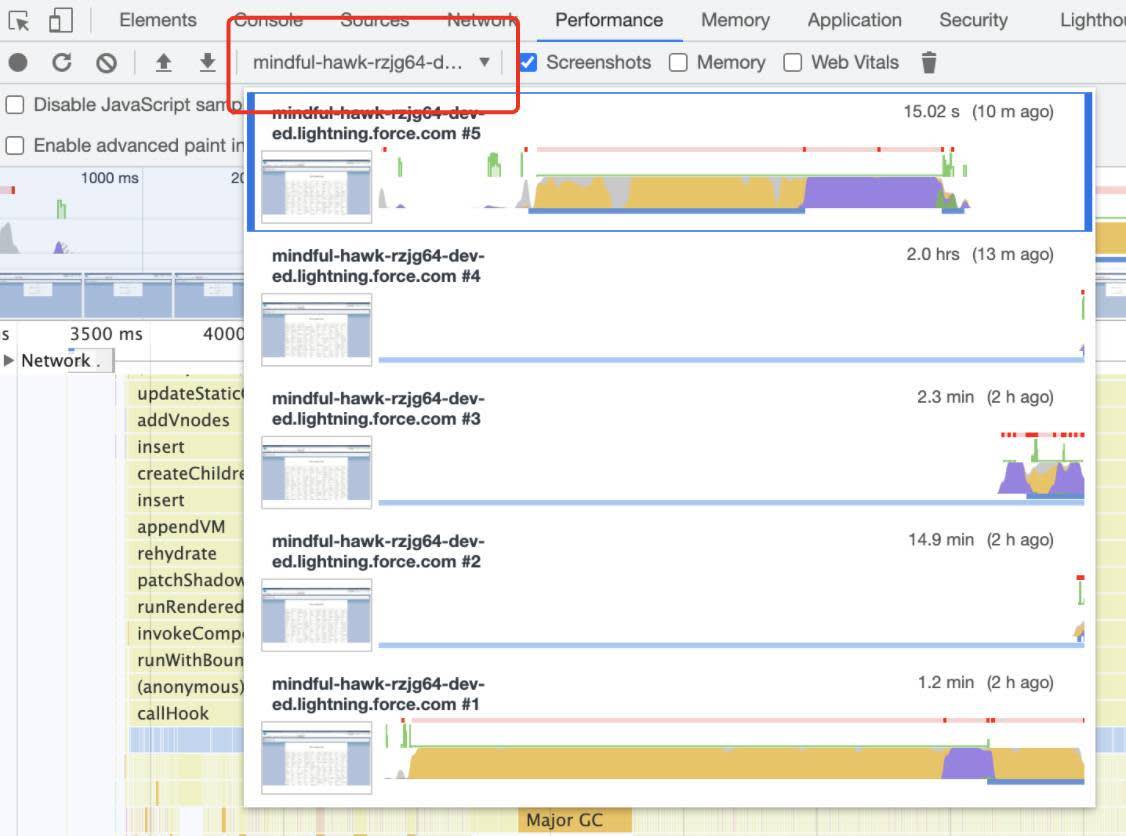Select the (anonymous) flame chart entry
Viewport: 1126px width, 836px height.
pos(186,687)
